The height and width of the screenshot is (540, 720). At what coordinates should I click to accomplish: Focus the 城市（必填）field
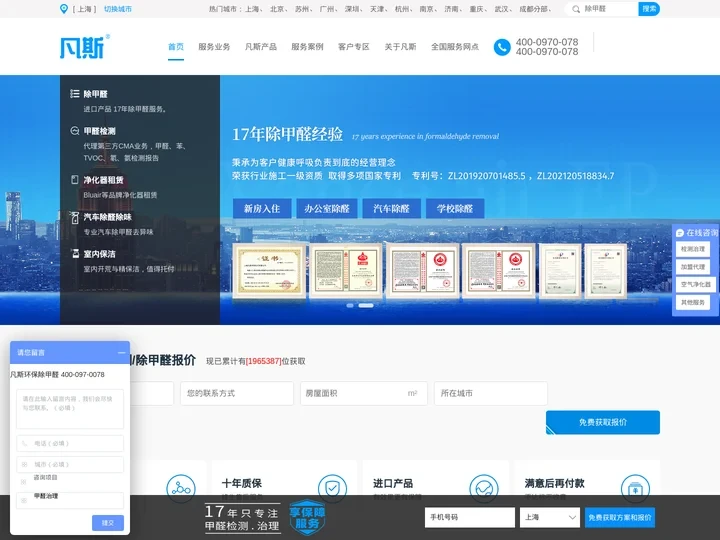(x=70, y=464)
